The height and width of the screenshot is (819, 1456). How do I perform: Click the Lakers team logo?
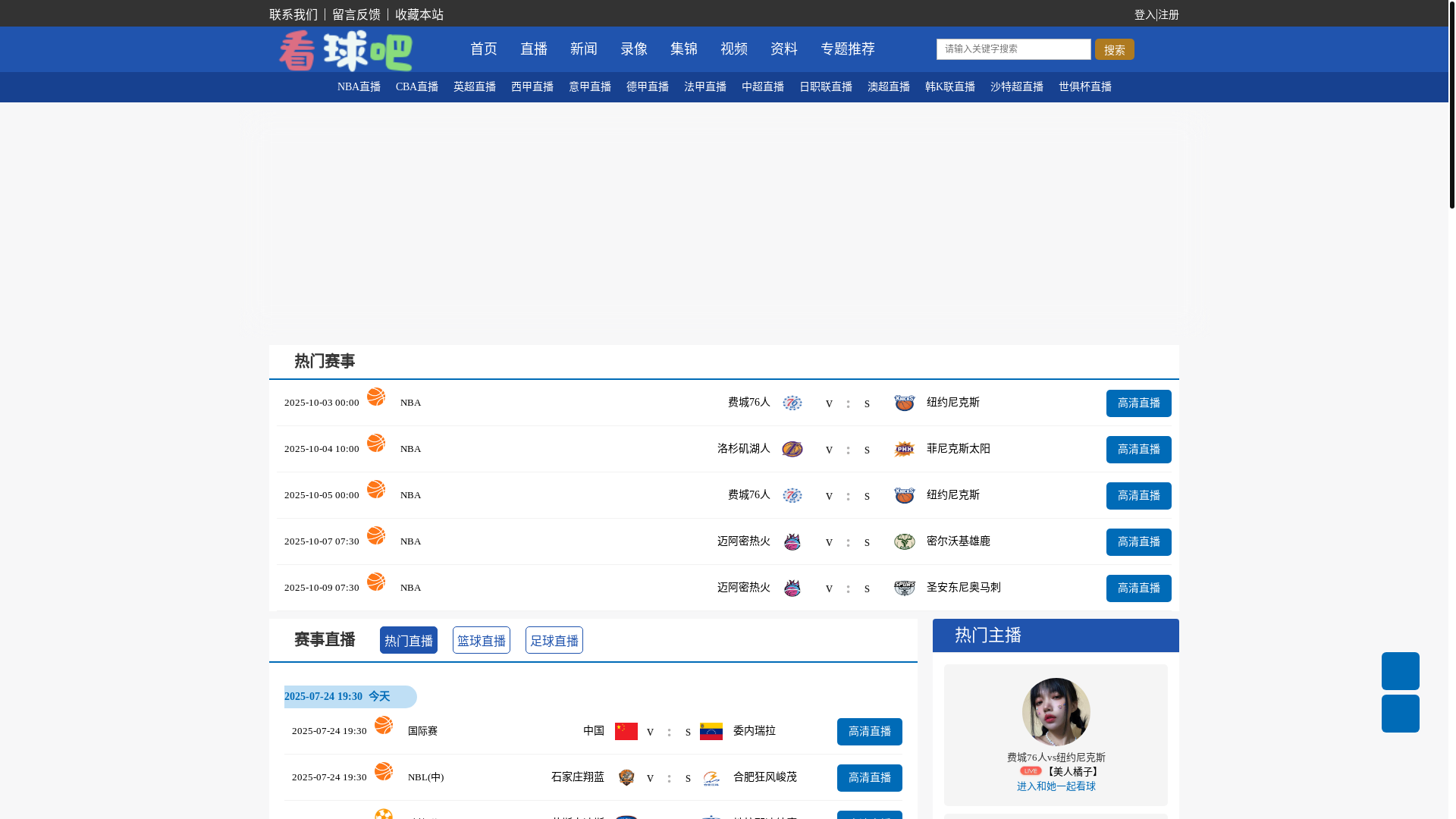pyautogui.click(x=792, y=449)
